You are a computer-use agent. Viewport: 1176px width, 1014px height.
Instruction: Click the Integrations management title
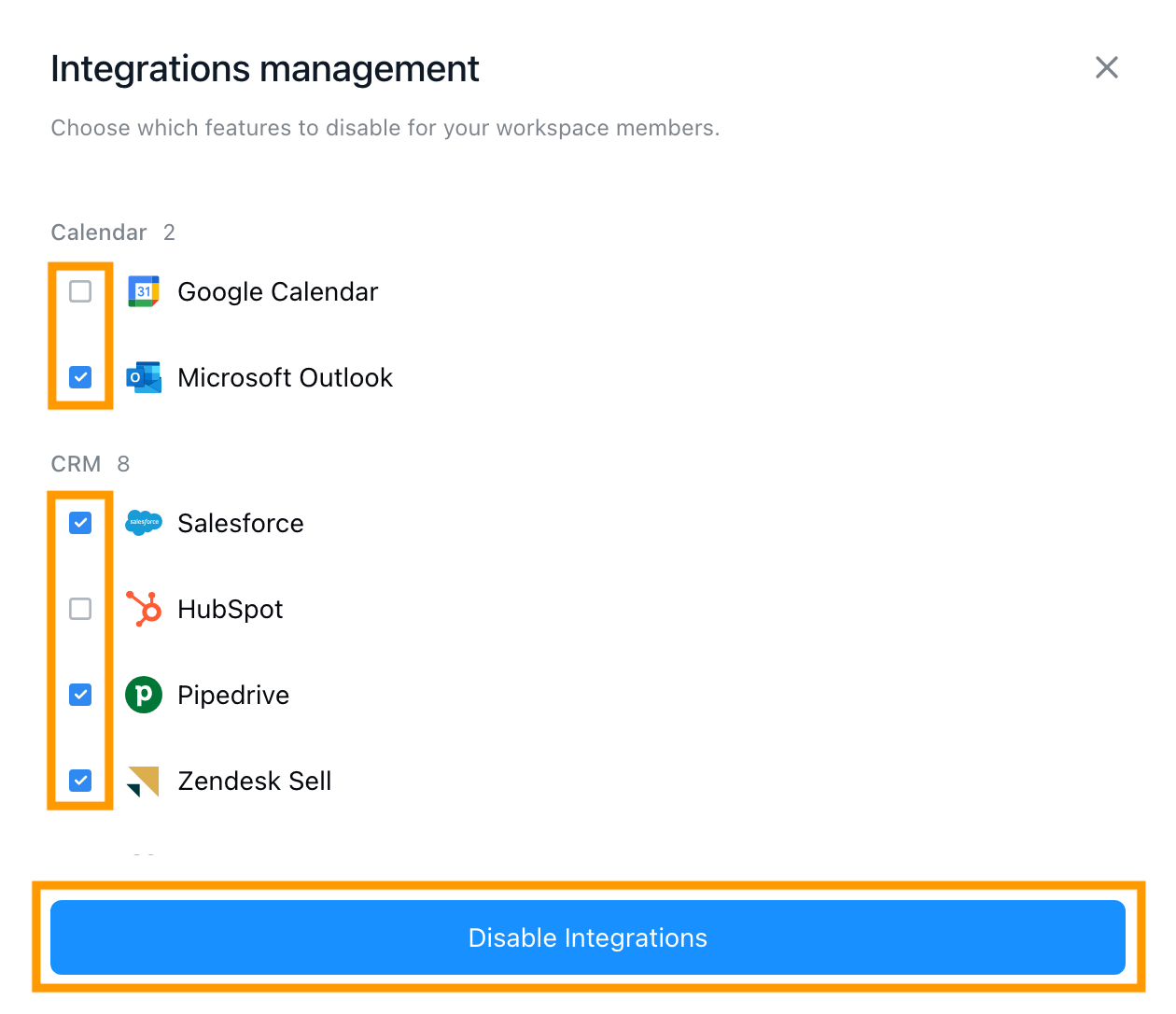click(x=265, y=69)
